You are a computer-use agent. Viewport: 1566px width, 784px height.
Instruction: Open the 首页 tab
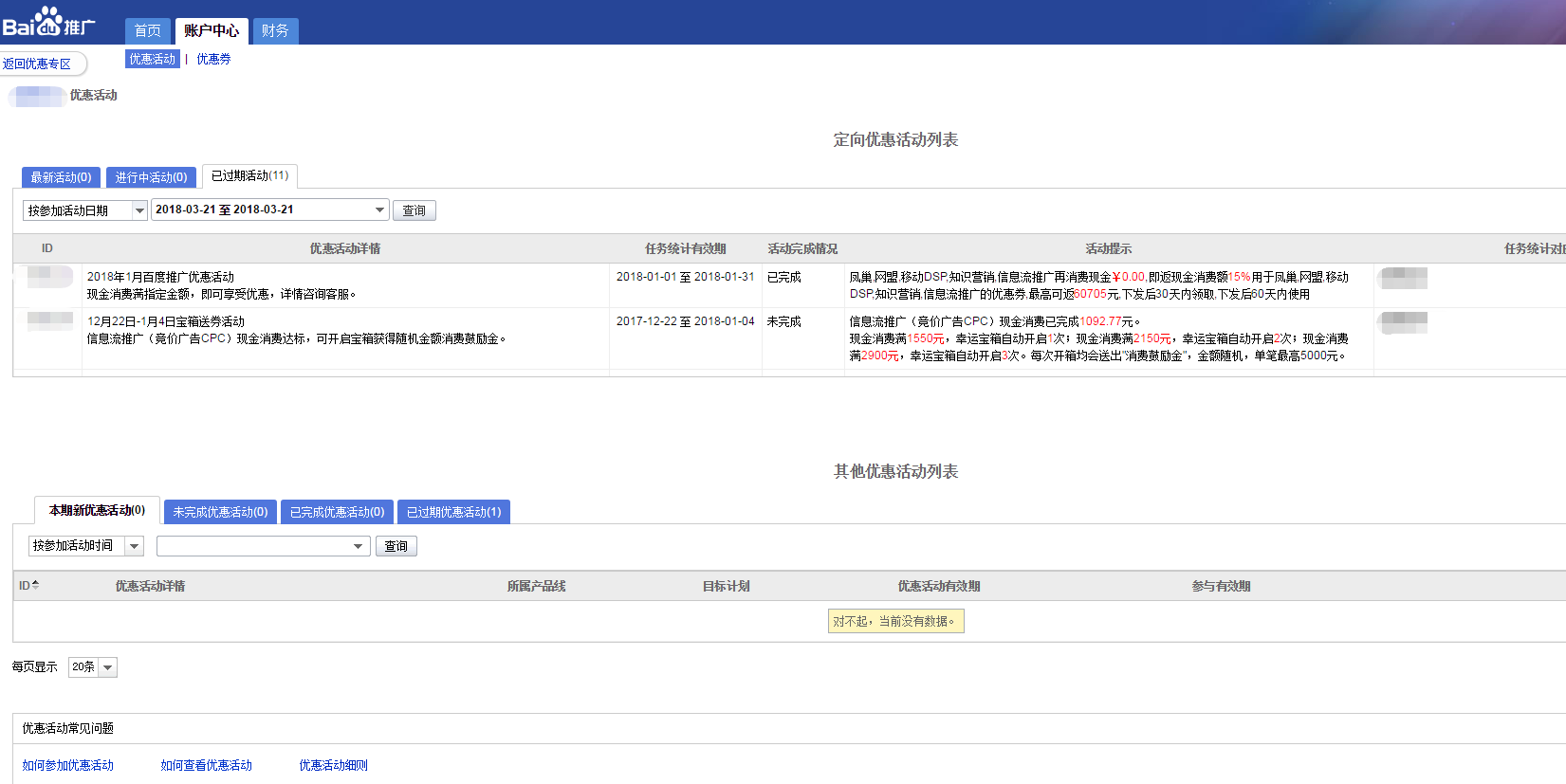147,31
